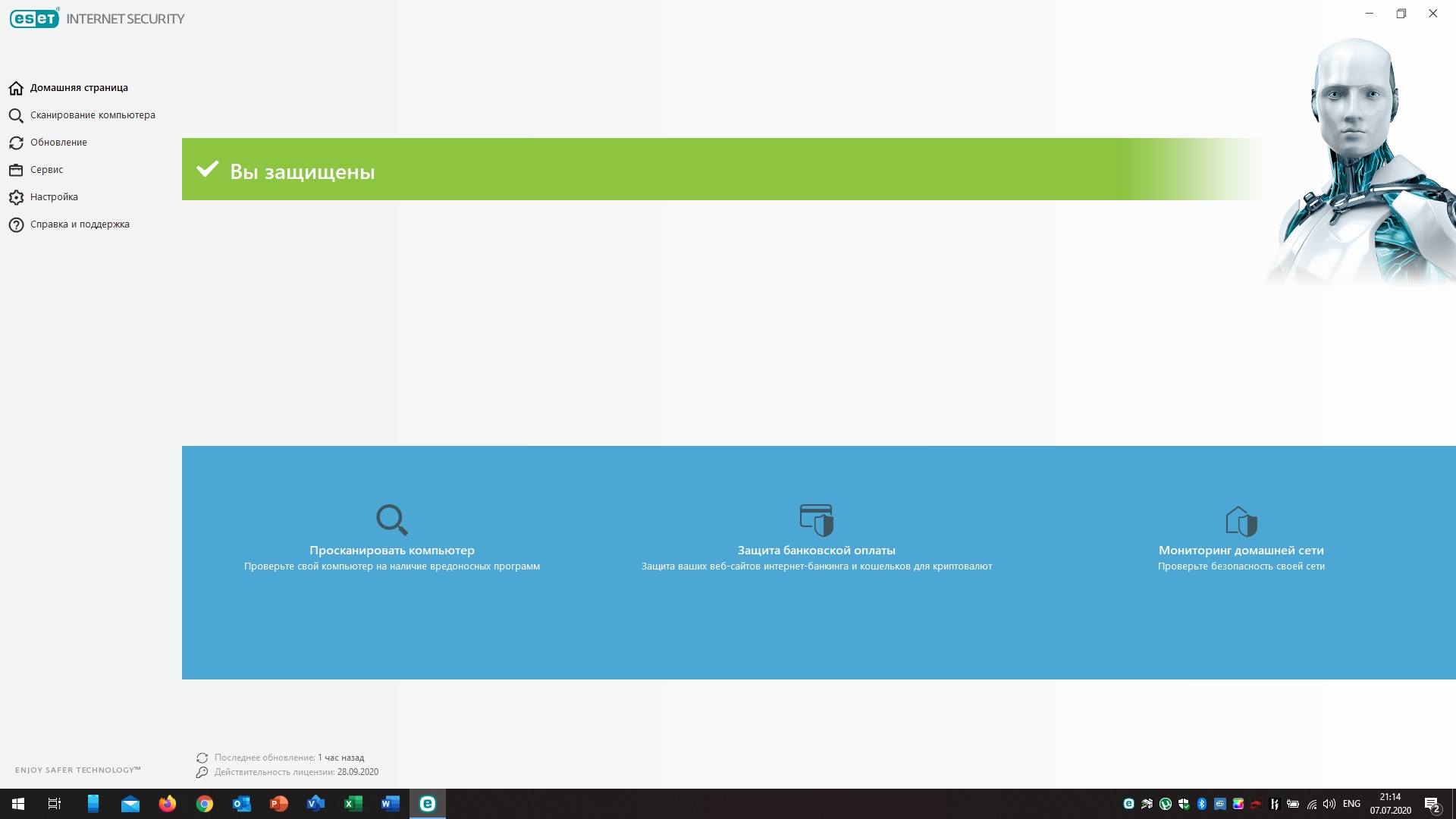Click the large scan magnifier icon
1456x819 pixels.
point(391,519)
